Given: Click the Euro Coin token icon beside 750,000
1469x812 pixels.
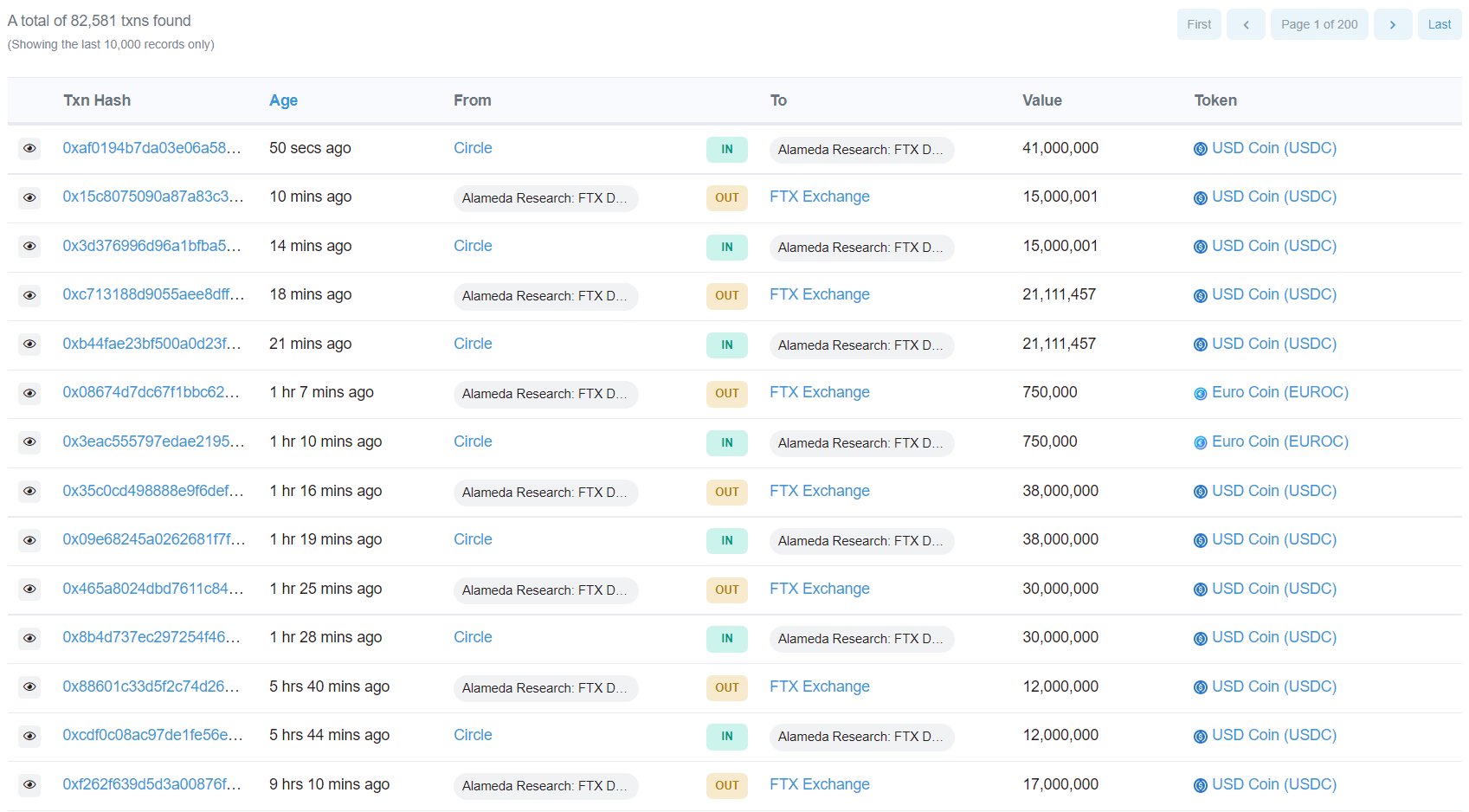Looking at the screenshot, I should pos(1200,393).
